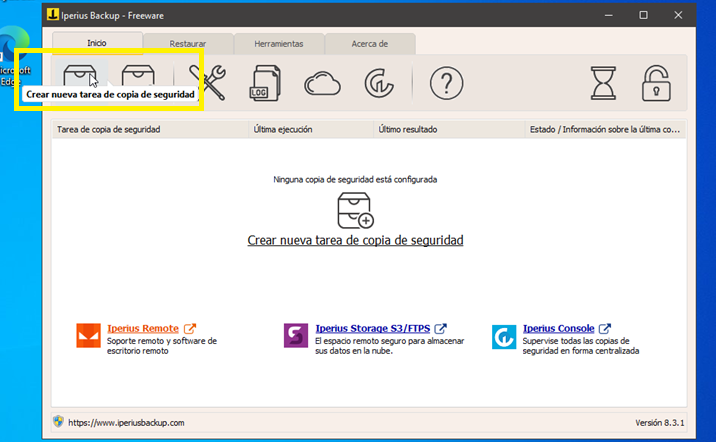This screenshot has width=716, height=442.
Task: Switch to the Restaurar tab
Action: [x=188, y=44]
